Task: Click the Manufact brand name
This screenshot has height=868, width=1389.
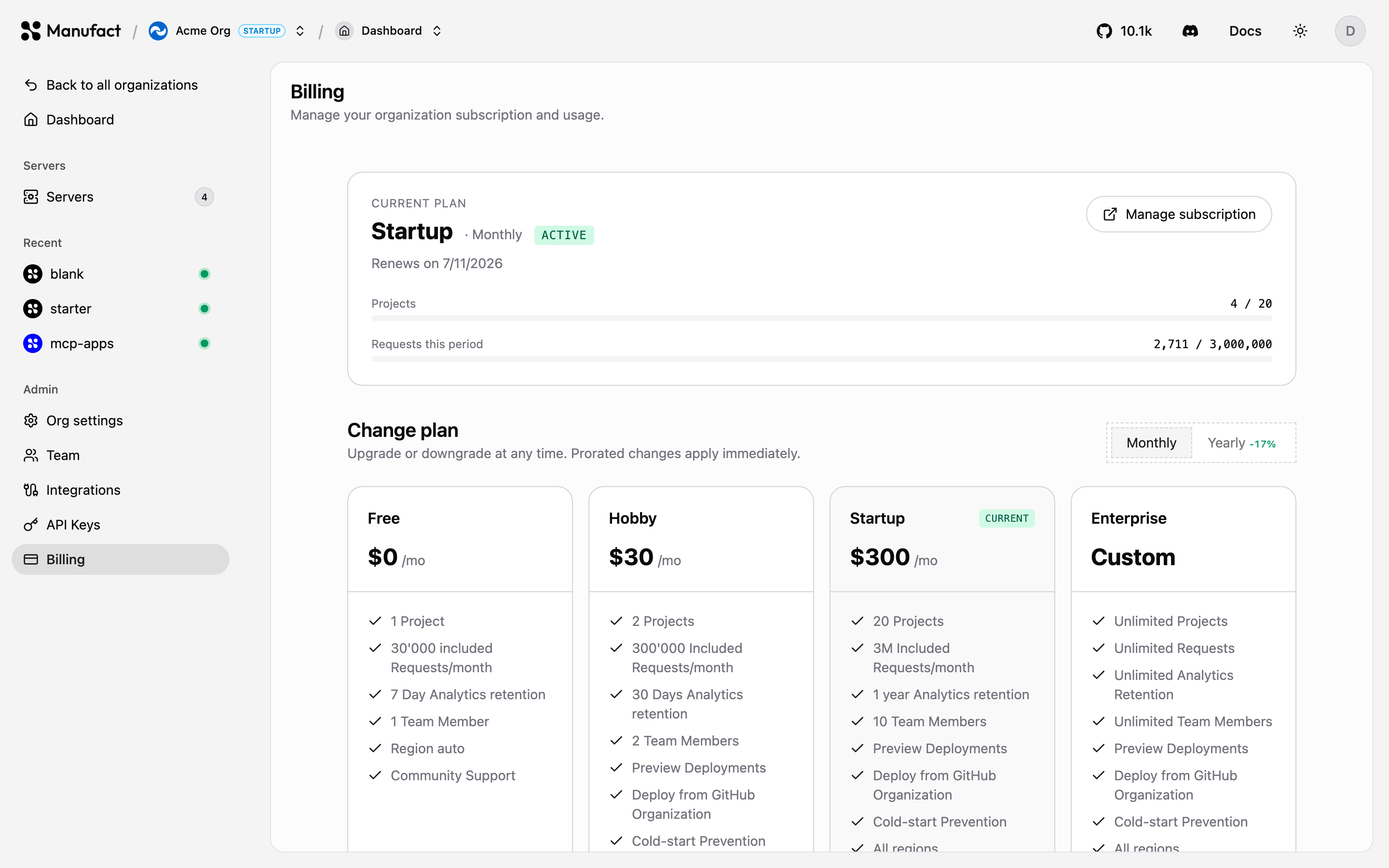Action: pos(84,31)
